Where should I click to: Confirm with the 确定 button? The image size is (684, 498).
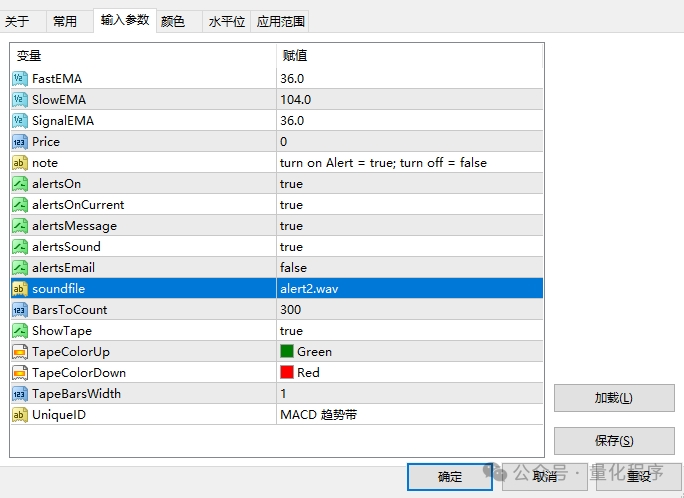450,477
